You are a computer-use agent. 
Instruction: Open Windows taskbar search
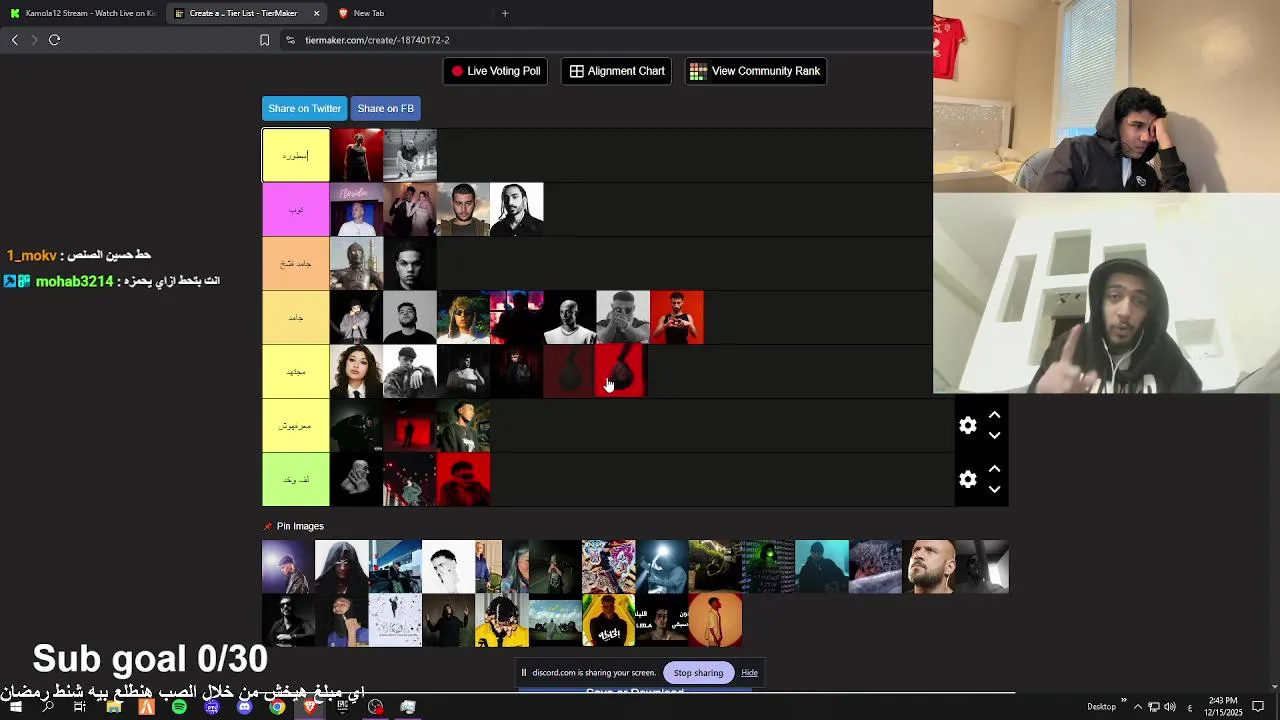click(47, 707)
